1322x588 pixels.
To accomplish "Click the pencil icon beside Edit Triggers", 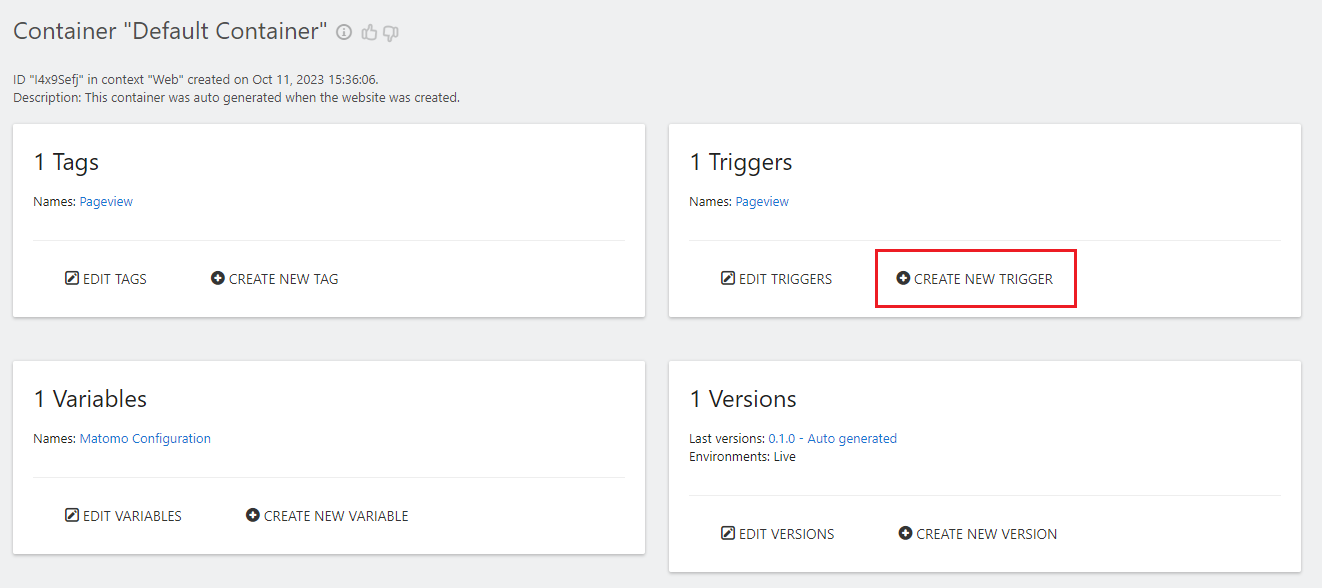I will coord(727,278).
